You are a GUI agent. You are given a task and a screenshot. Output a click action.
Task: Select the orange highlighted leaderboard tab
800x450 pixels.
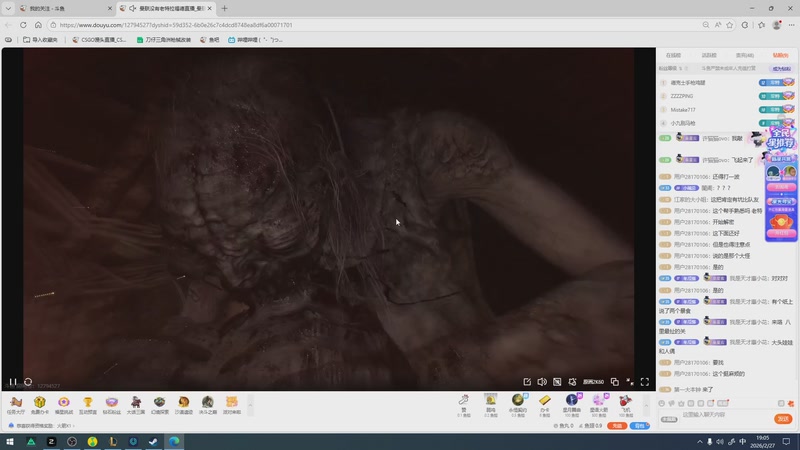[x=780, y=55]
